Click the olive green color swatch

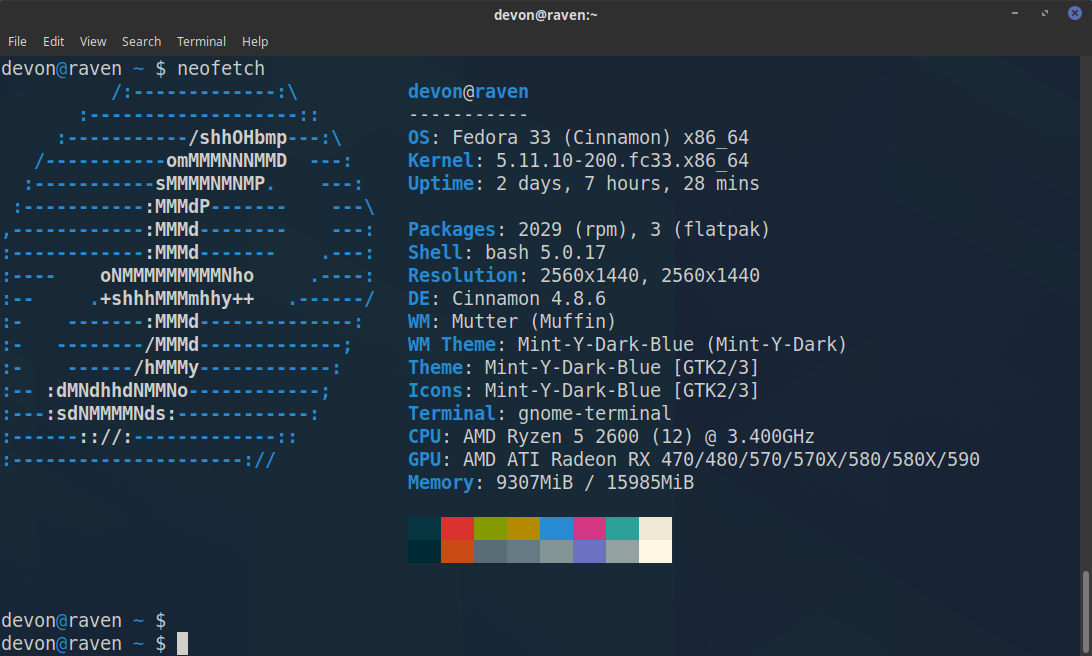pos(490,529)
